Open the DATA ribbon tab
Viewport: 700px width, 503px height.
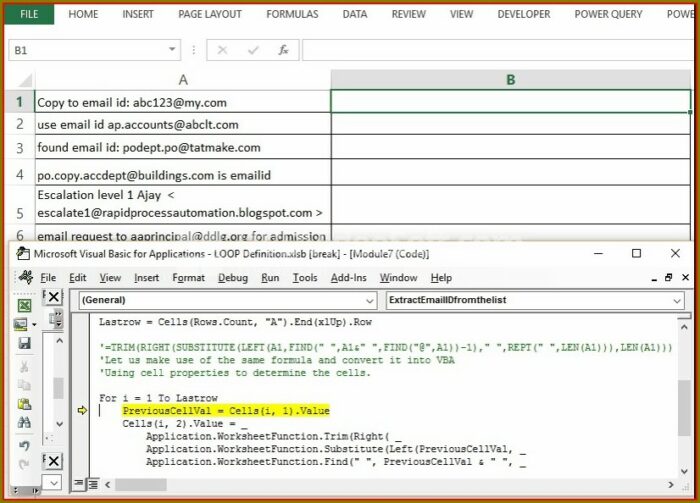tap(355, 14)
